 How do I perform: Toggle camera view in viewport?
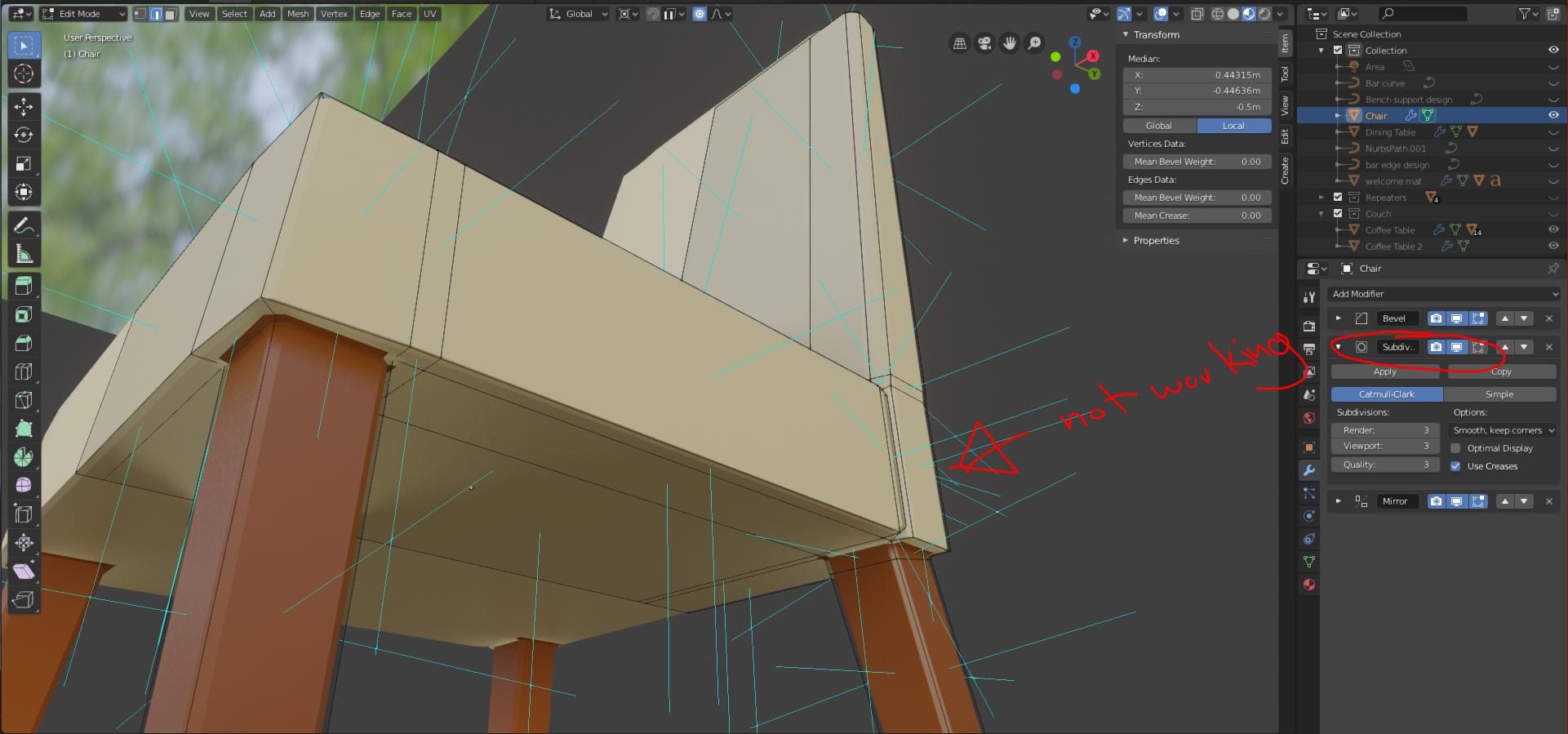tap(985, 43)
